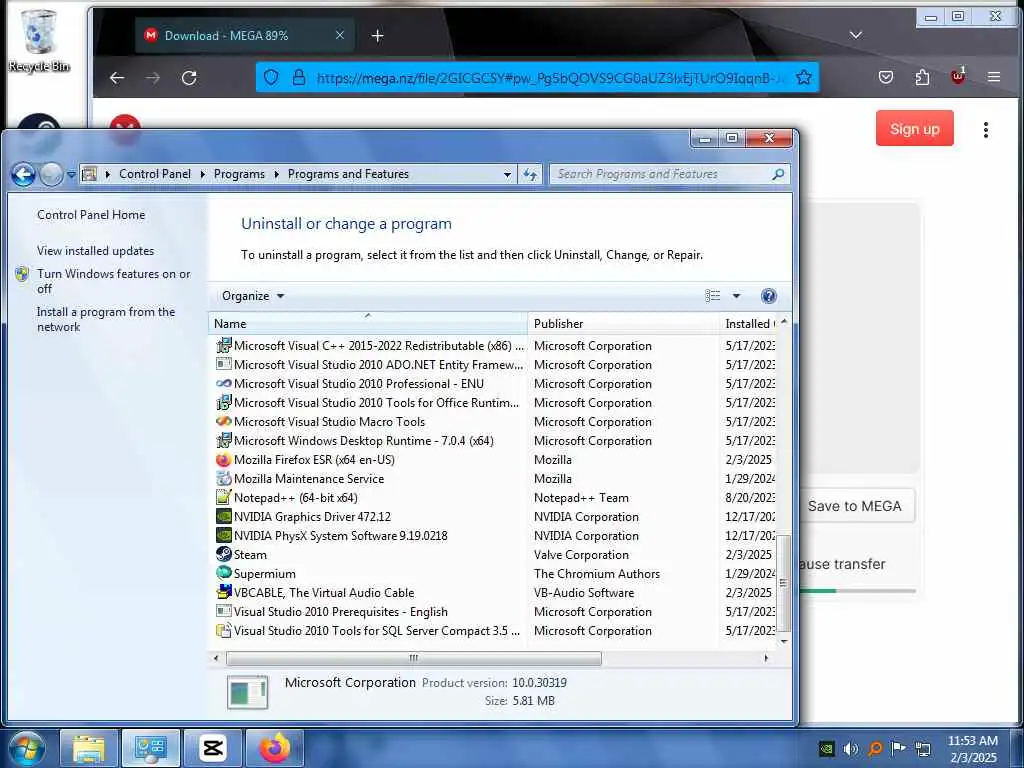Bookmark the MEGA page with star icon

pos(804,78)
